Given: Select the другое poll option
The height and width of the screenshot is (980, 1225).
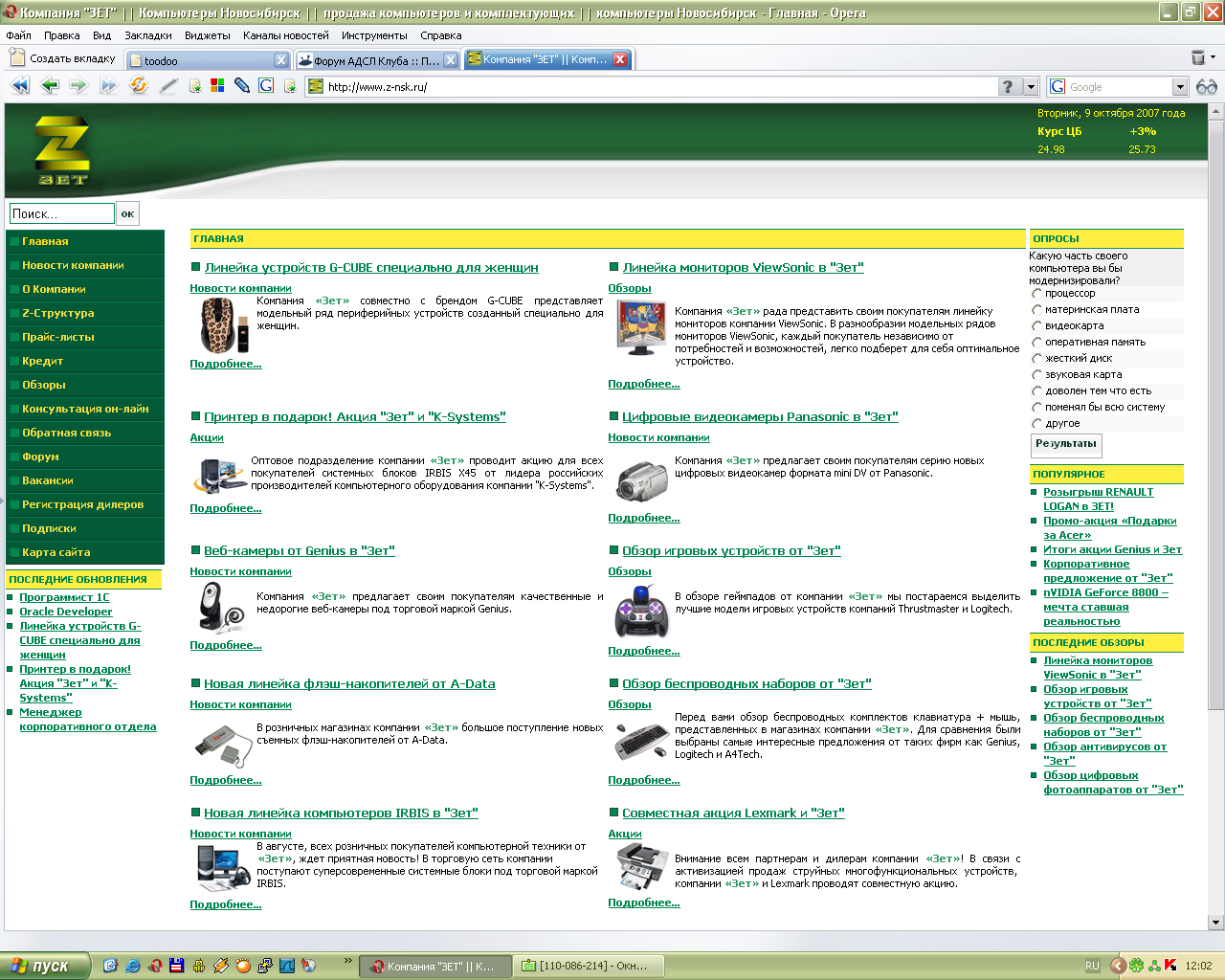Looking at the screenshot, I should point(1036,424).
